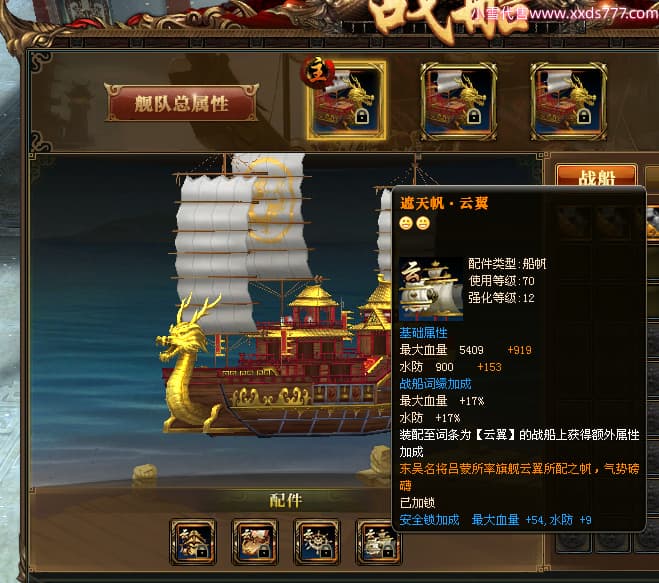Click the 遮天帆·云翼 item title
Viewport: 659px width, 583px height.
coord(444,203)
